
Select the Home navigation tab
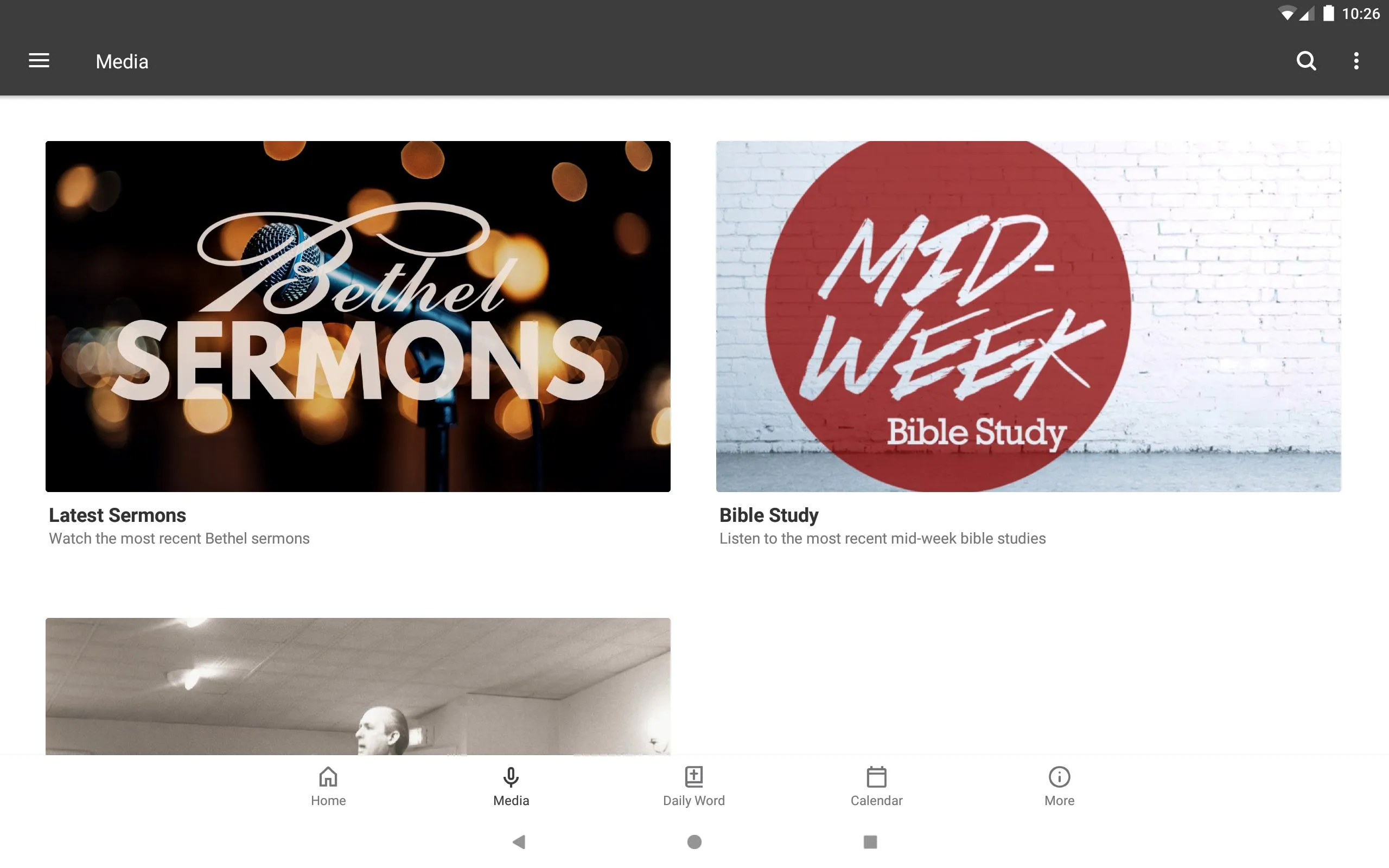tap(328, 786)
